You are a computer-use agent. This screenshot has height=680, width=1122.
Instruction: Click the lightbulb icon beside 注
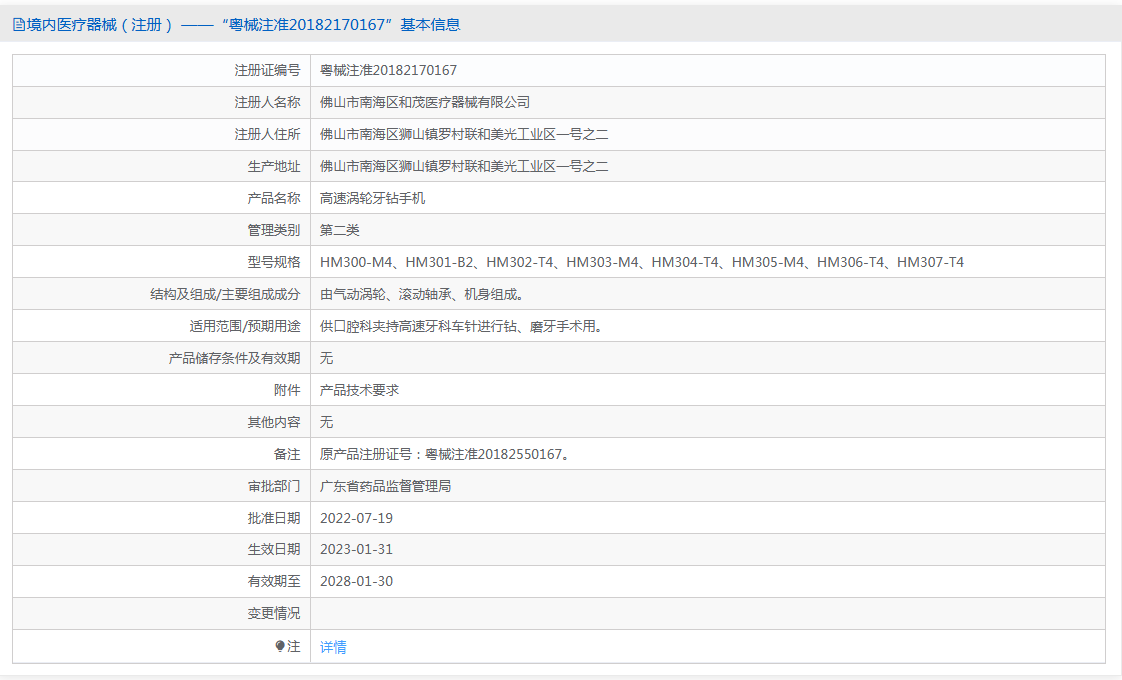280,646
